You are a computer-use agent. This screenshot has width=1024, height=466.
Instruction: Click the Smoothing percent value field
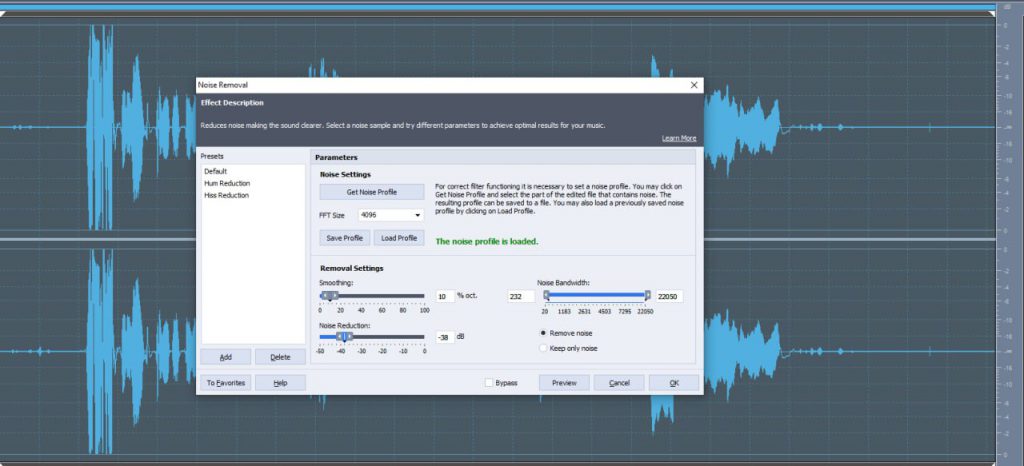coord(445,297)
